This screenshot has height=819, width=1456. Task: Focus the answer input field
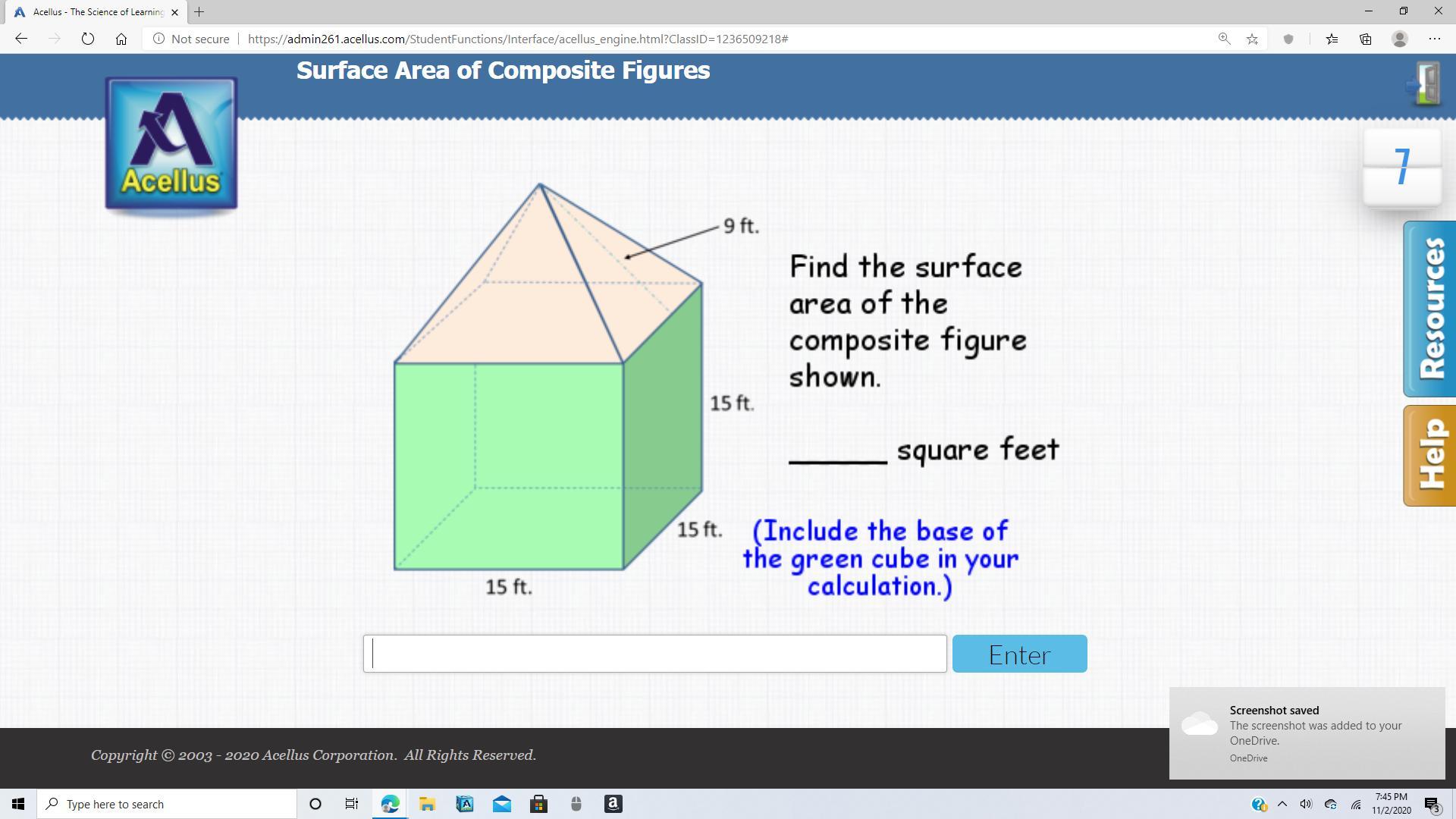click(655, 654)
